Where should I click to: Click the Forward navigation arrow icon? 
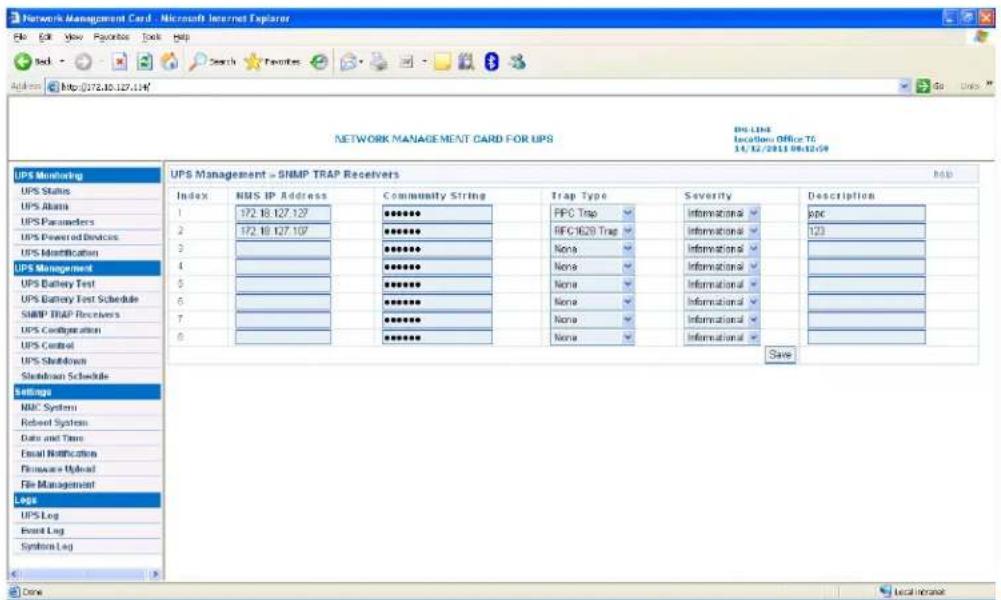[84, 62]
